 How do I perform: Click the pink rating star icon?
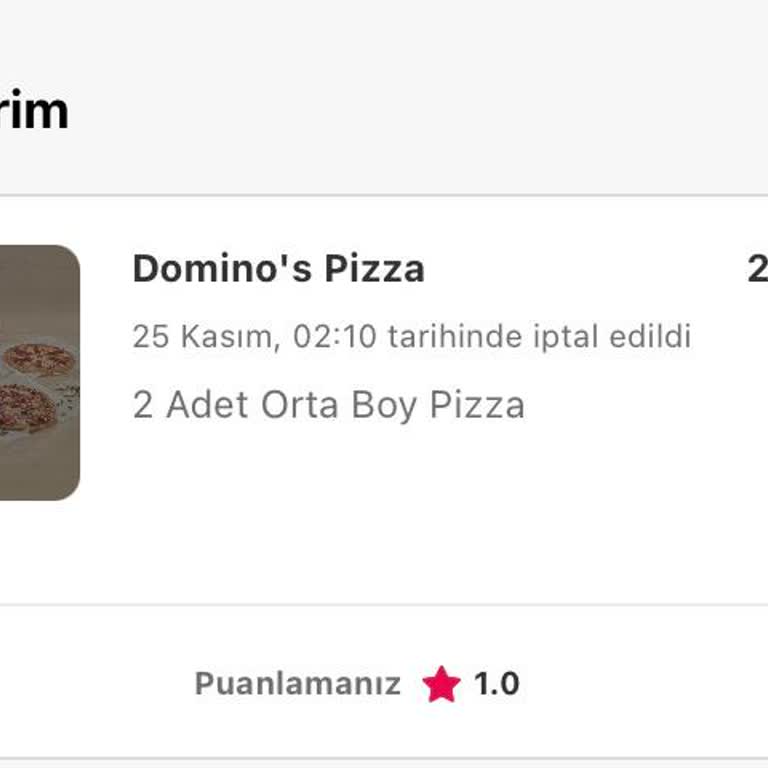[440, 685]
